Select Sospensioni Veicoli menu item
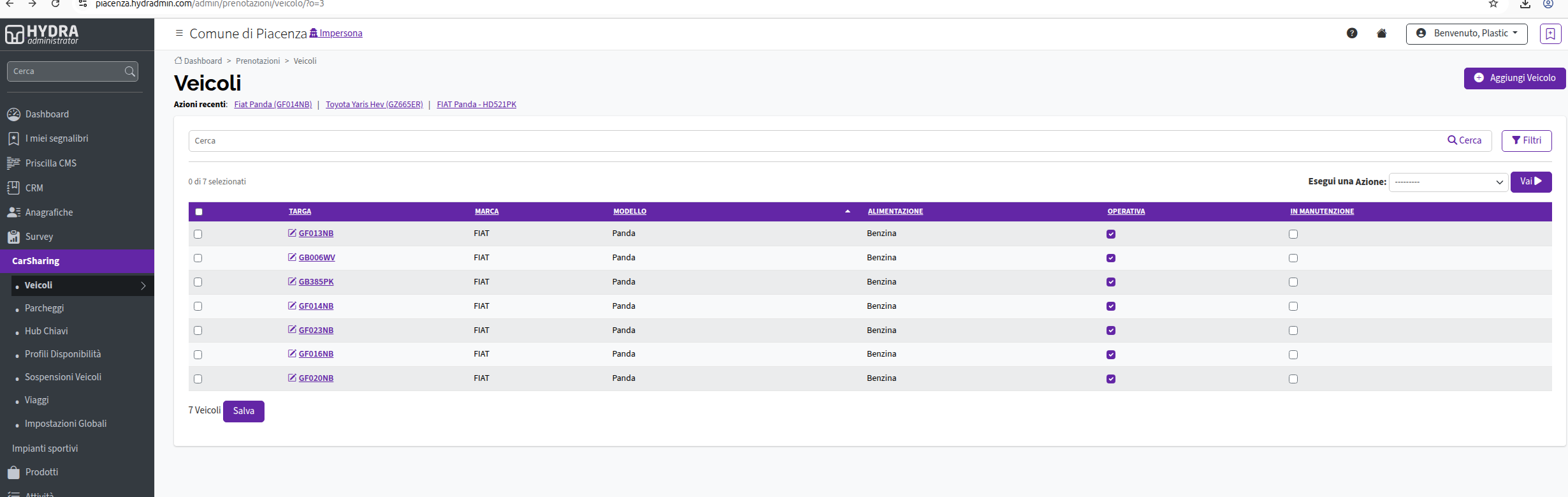The height and width of the screenshot is (497, 1568). (x=63, y=377)
